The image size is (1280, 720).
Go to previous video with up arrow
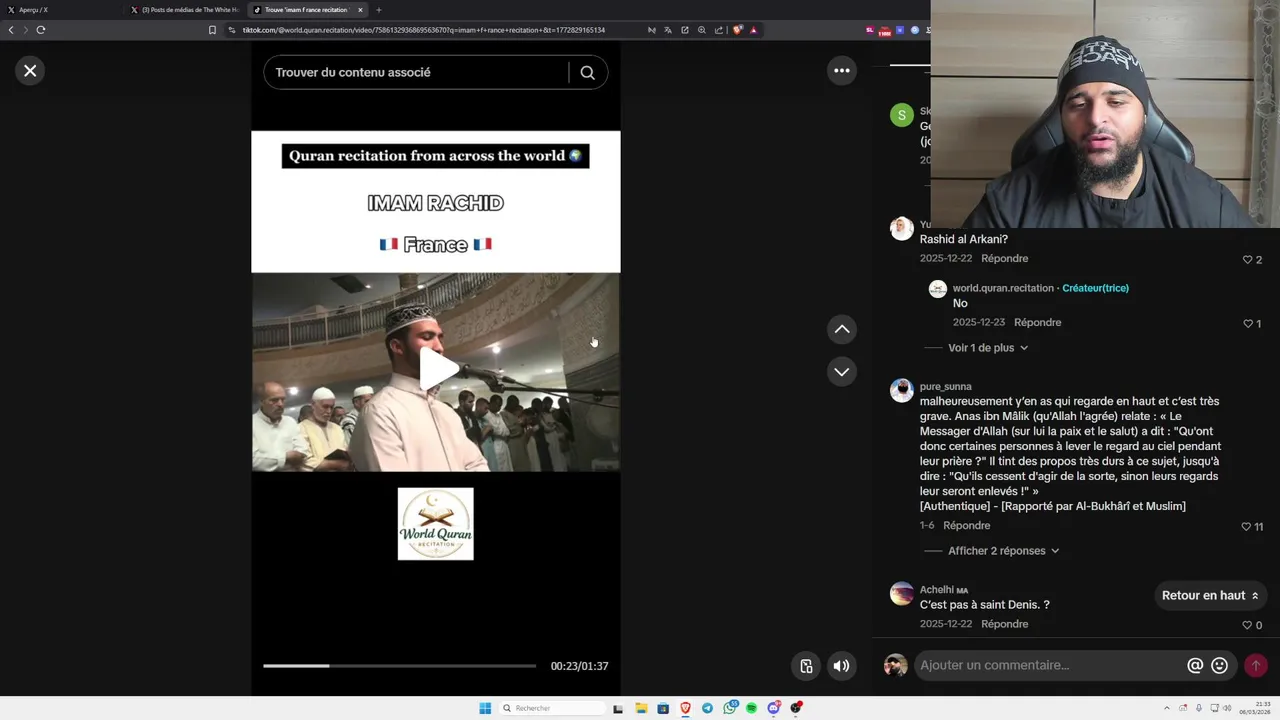(x=842, y=329)
